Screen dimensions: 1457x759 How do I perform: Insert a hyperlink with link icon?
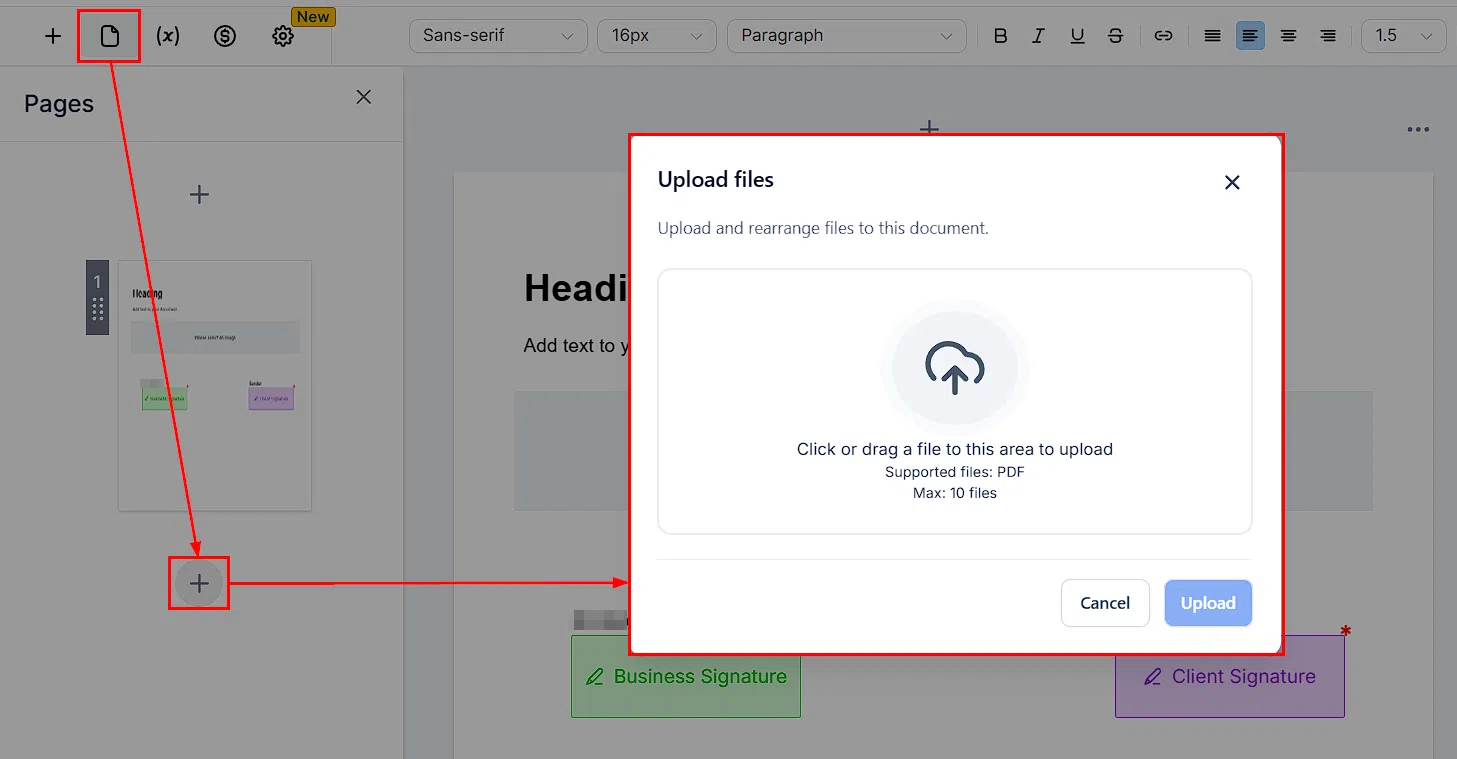pyautogui.click(x=1163, y=36)
